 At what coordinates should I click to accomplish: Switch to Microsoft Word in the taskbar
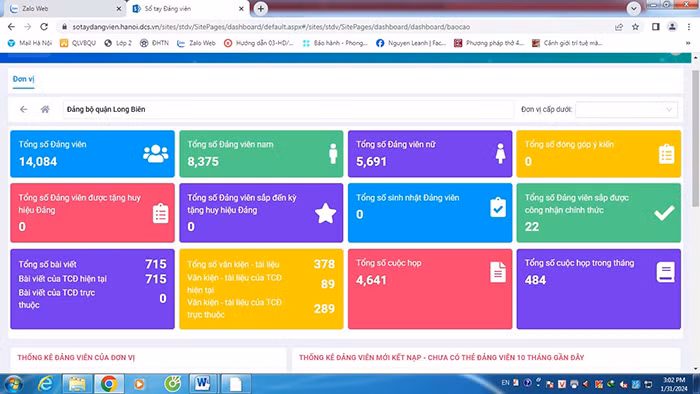point(202,384)
